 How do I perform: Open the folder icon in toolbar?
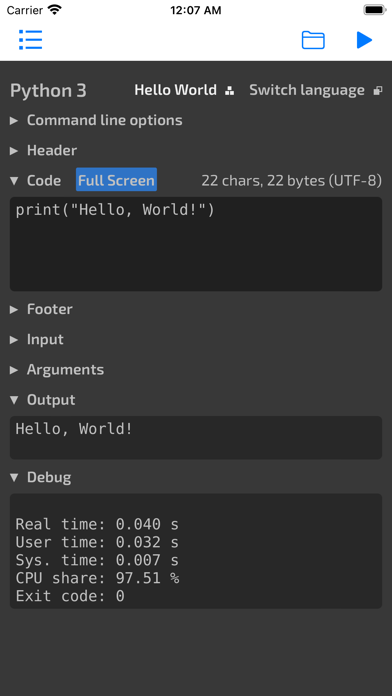(x=313, y=40)
